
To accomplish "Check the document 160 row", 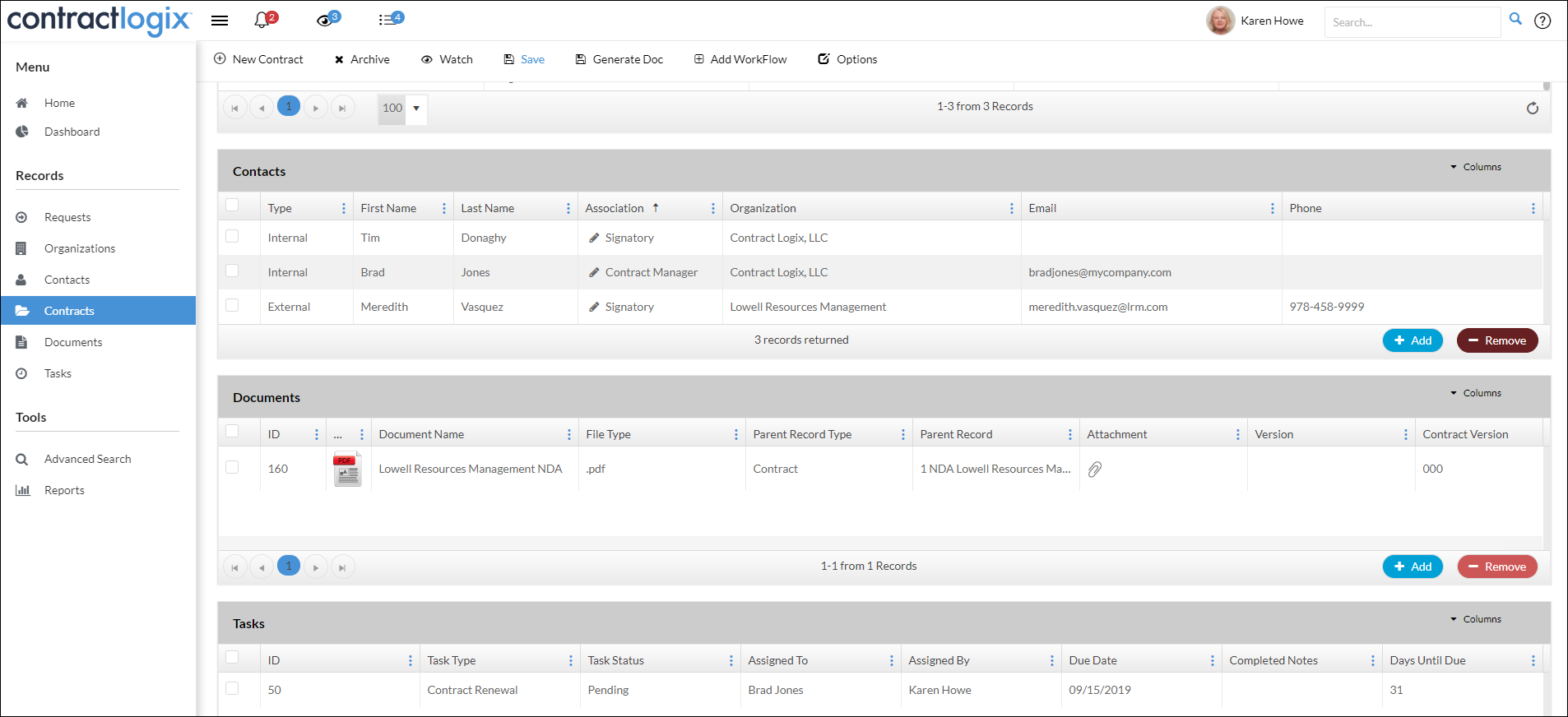I will coord(232,467).
